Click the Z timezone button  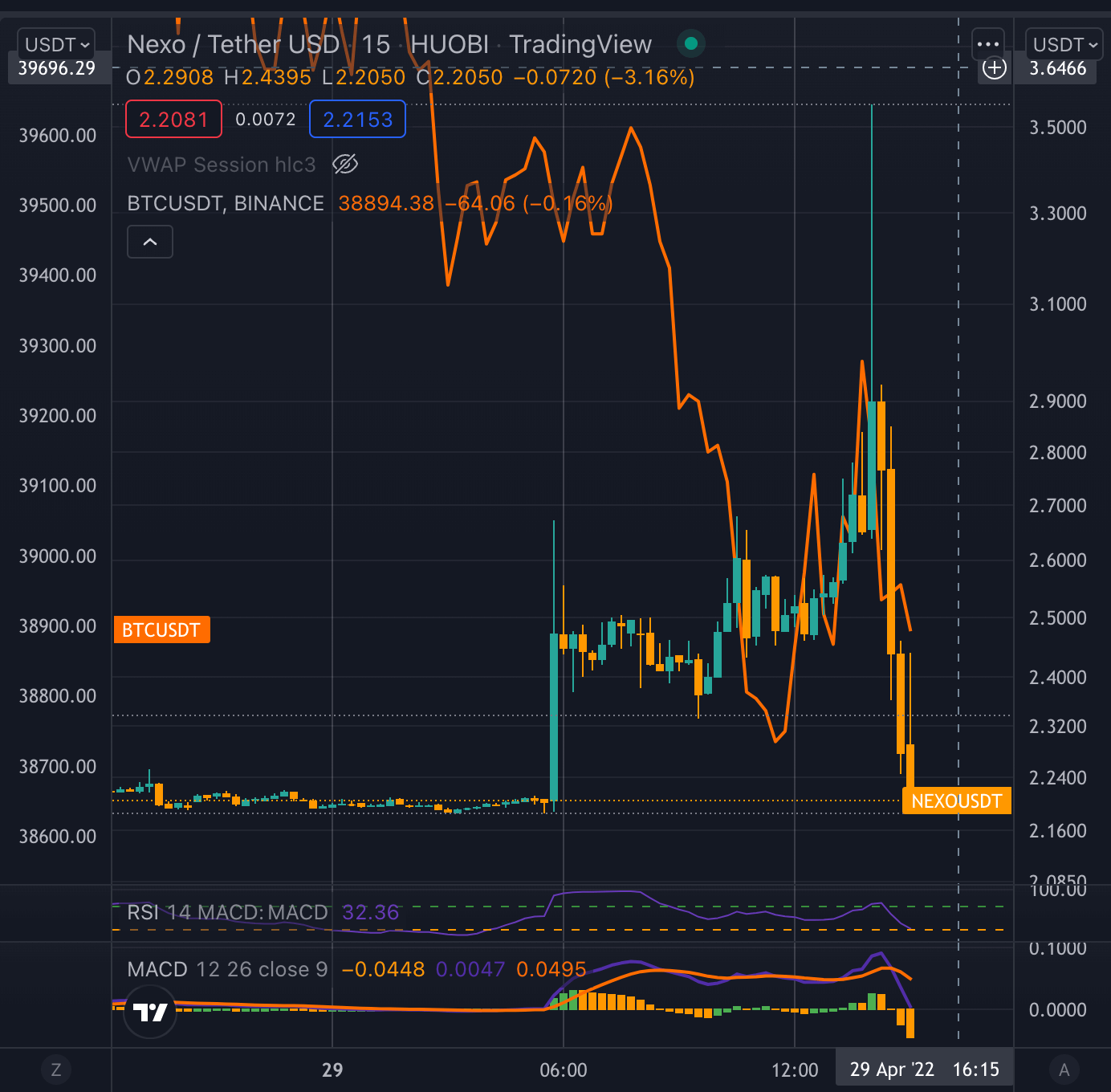56,1070
